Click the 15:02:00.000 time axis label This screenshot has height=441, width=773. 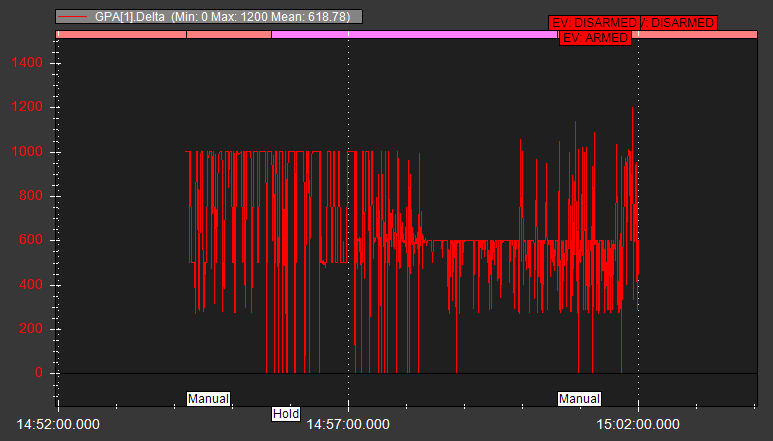(638, 424)
